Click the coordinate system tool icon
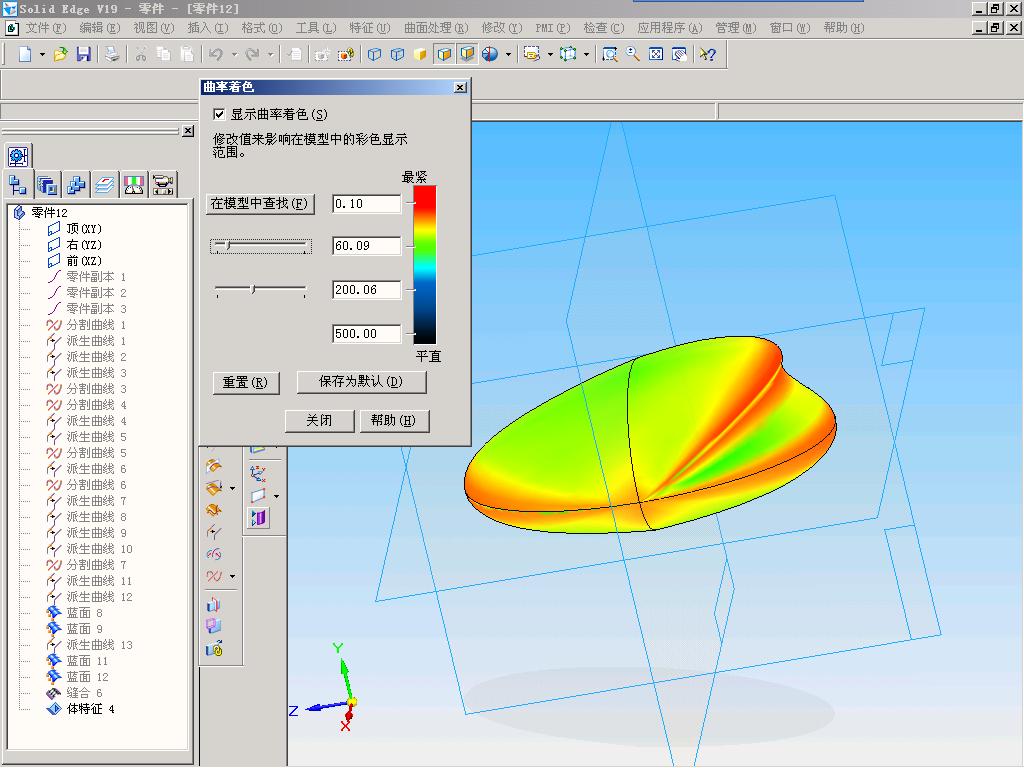 click(x=258, y=473)
